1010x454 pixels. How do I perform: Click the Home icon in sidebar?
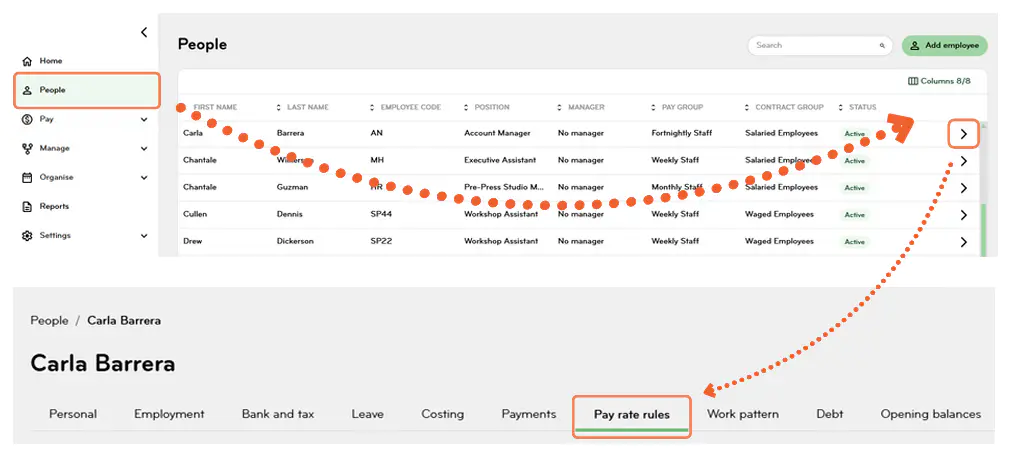[x=27, y=61]
